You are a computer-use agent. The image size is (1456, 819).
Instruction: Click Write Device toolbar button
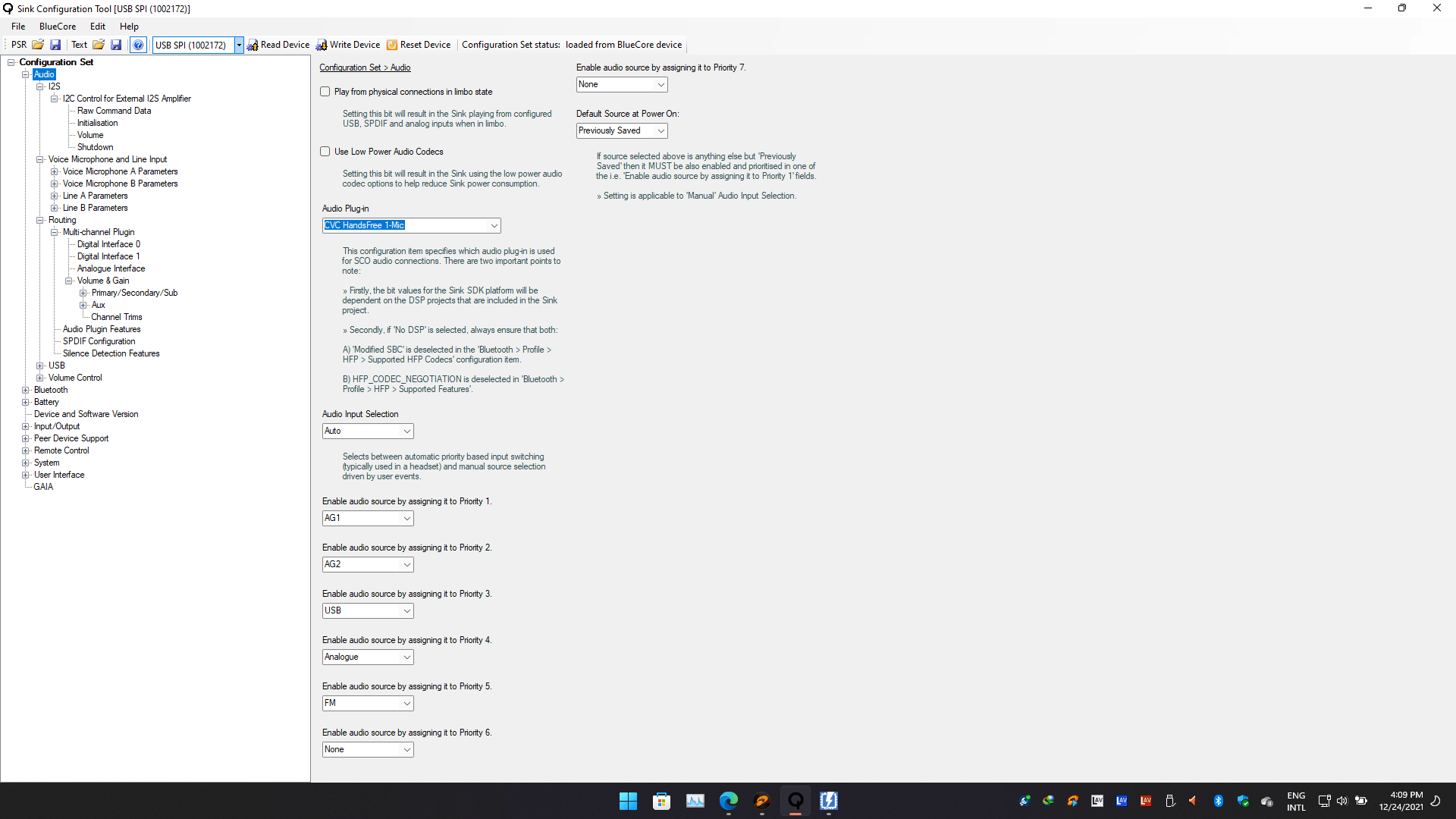[348, 45]
